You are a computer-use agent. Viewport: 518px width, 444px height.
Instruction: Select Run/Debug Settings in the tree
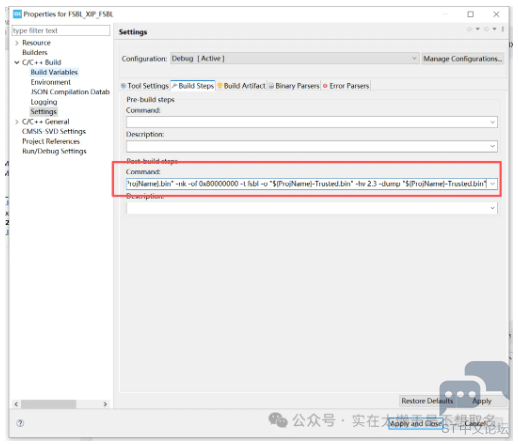tap(54, 151)
